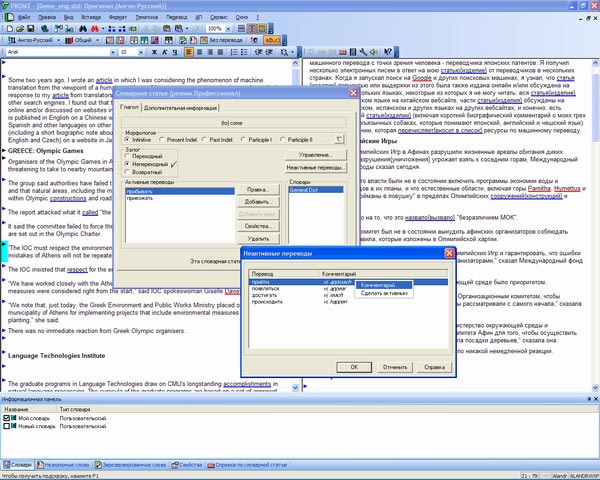Image resolution: width=600 pixels, height=480 pixels.
Task: Toggle underline formatting (Ч)
Action: (175, 52)
